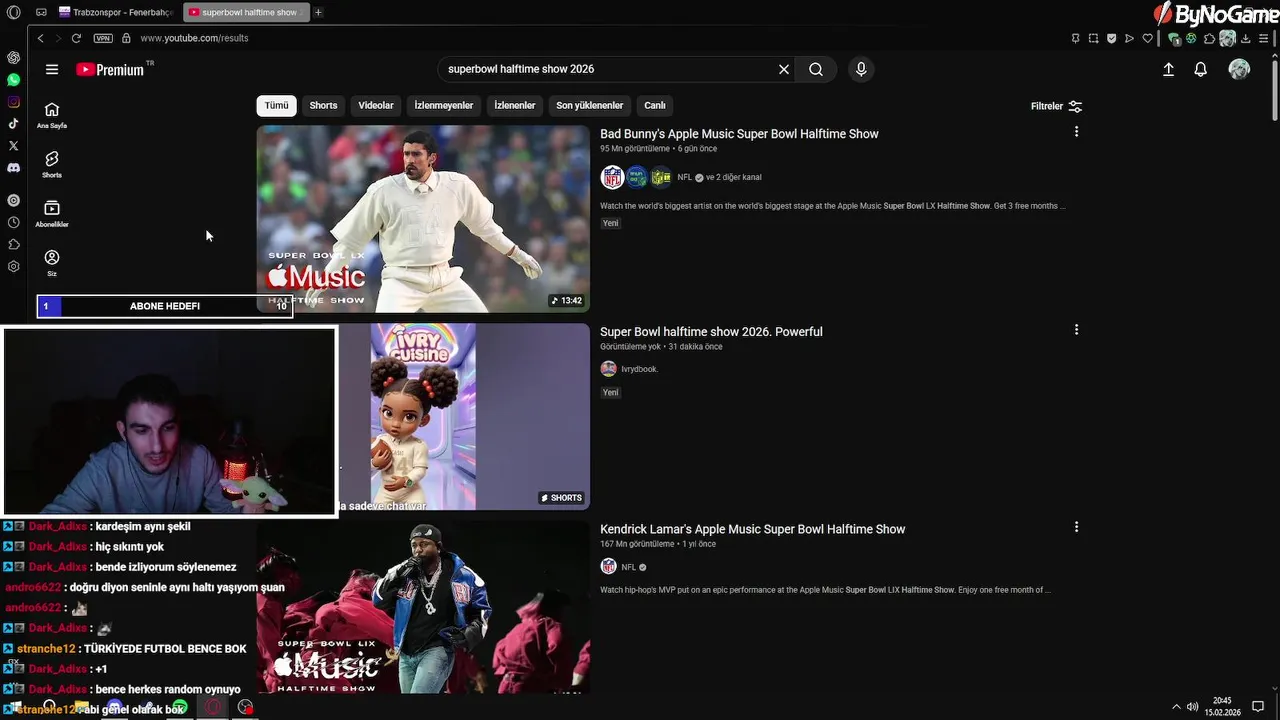The width and height of the screenshot is (1280, 720).
Task: Play the Kendrick Lamar video thumbnail
Action: [x=423, y=606]
